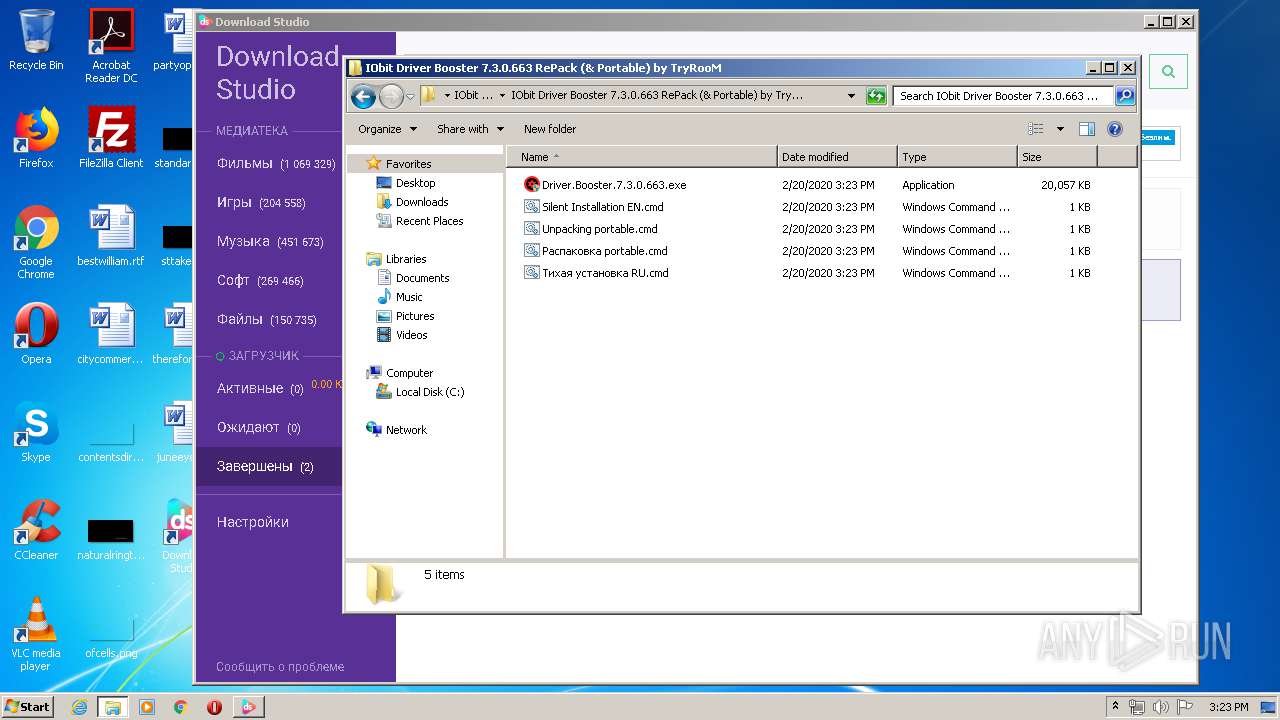Viewport: 1280px width, 720px height.
Task: Open Opera desktop shortcut
Action: (36, 334)
